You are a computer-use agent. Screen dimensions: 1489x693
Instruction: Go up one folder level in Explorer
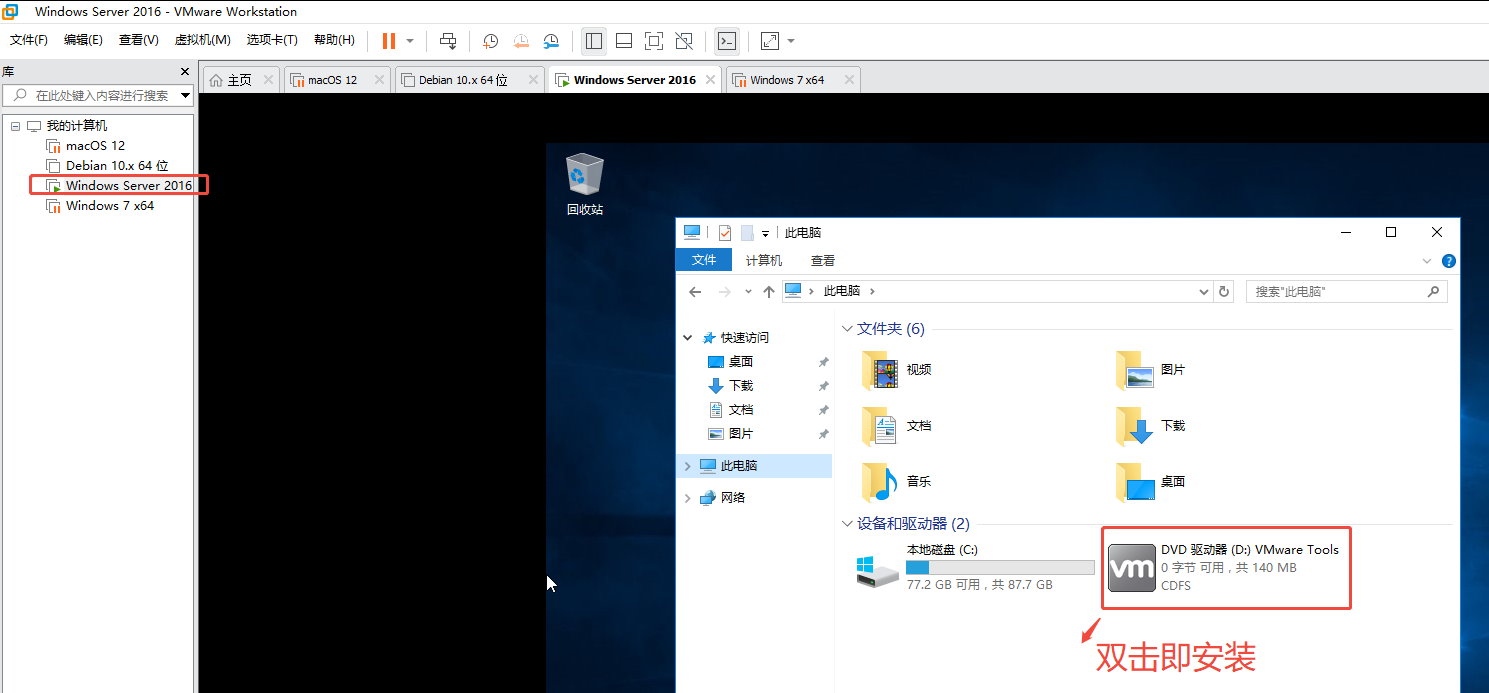(768, 292)
